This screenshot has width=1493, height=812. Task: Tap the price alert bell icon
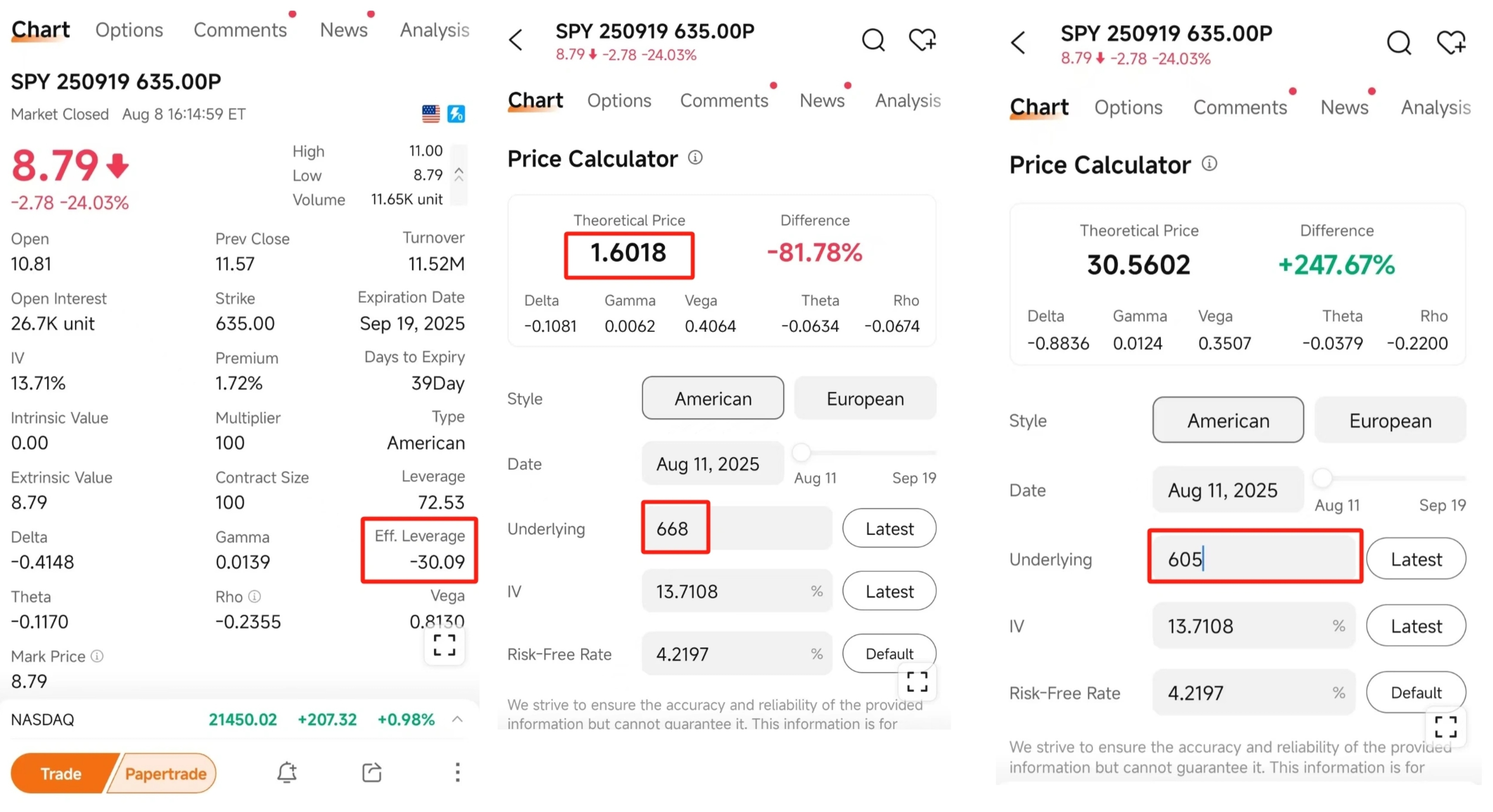(x=287, y=773)
